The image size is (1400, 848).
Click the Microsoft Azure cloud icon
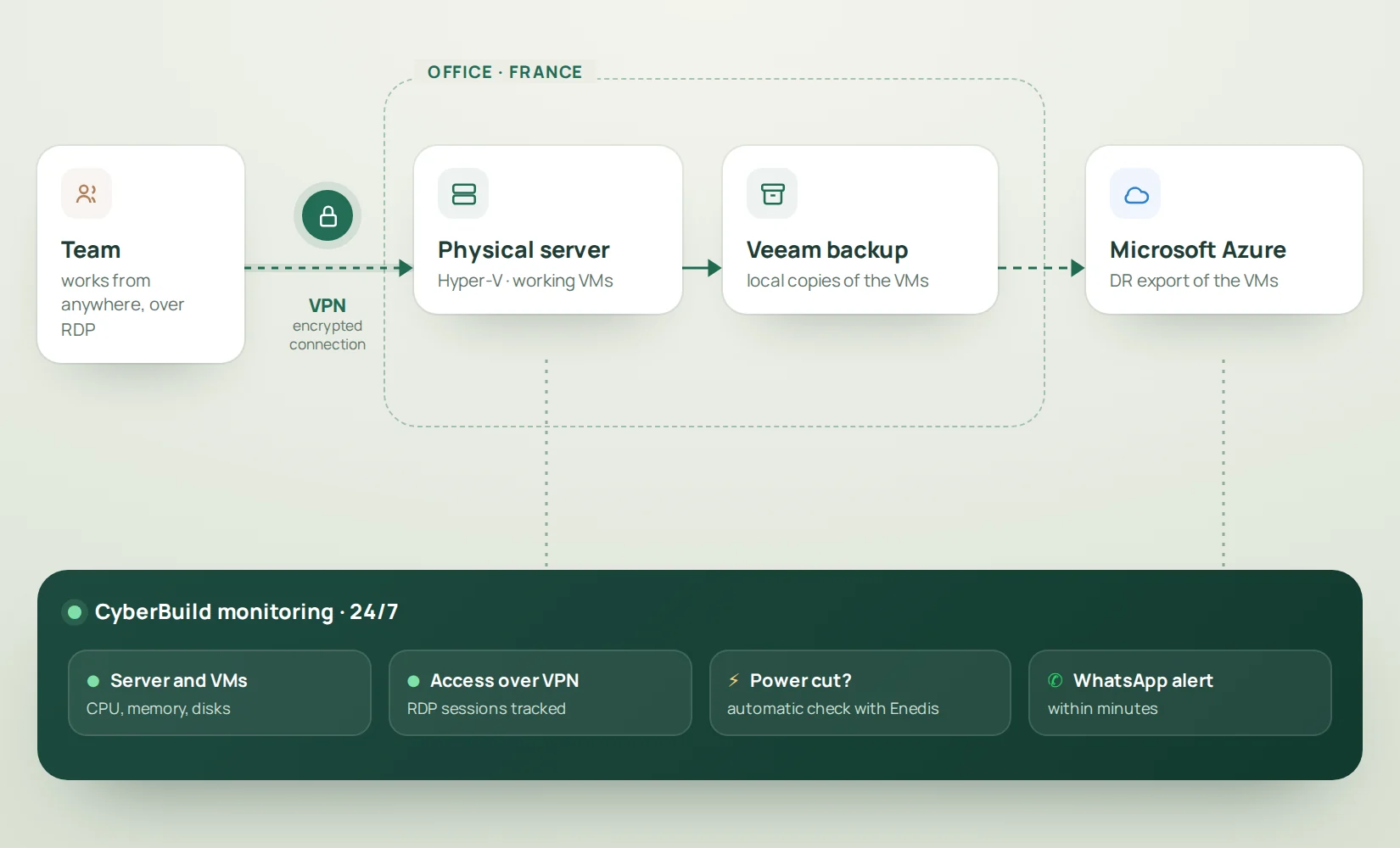[1135, 193]
